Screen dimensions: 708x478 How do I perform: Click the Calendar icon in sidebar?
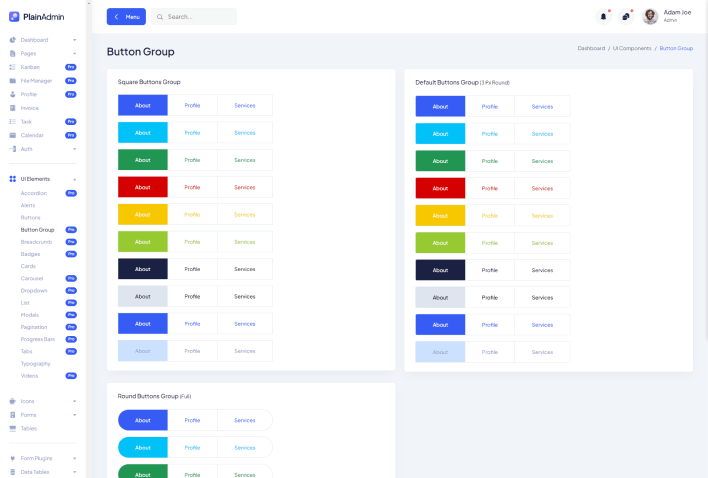[x=12, y=135]
